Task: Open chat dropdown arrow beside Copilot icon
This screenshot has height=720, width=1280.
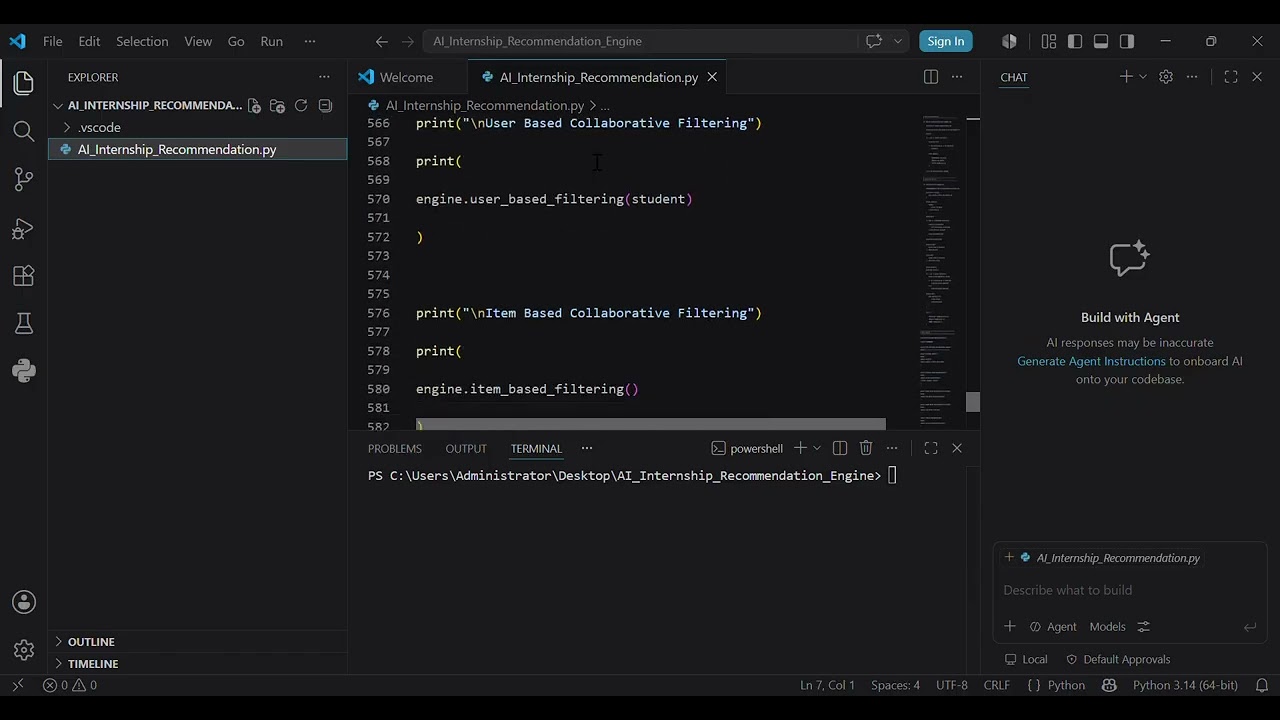Action: tap(898, 41)
